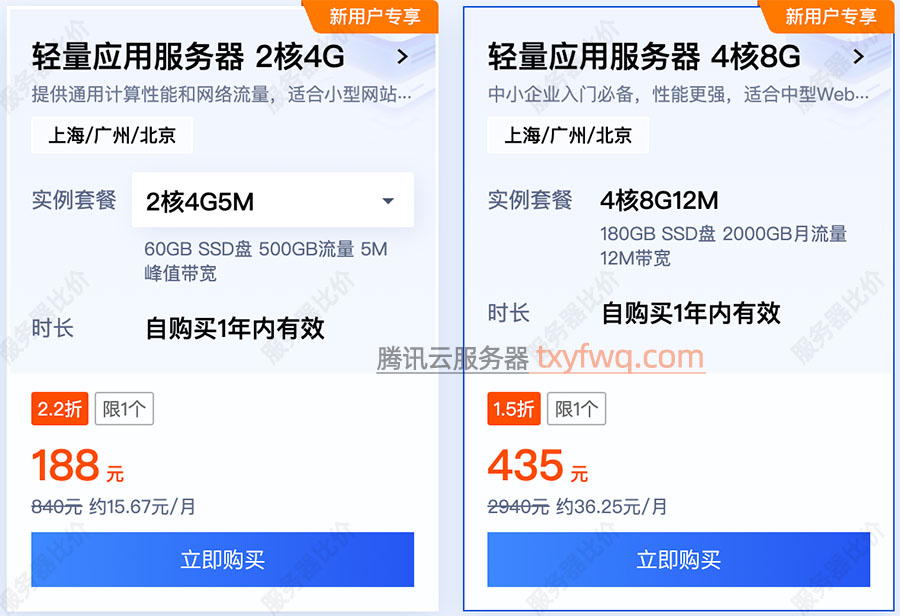Click the 4核8G12M instance plan label
The image size is (900, 616).
tap(660, 200)
